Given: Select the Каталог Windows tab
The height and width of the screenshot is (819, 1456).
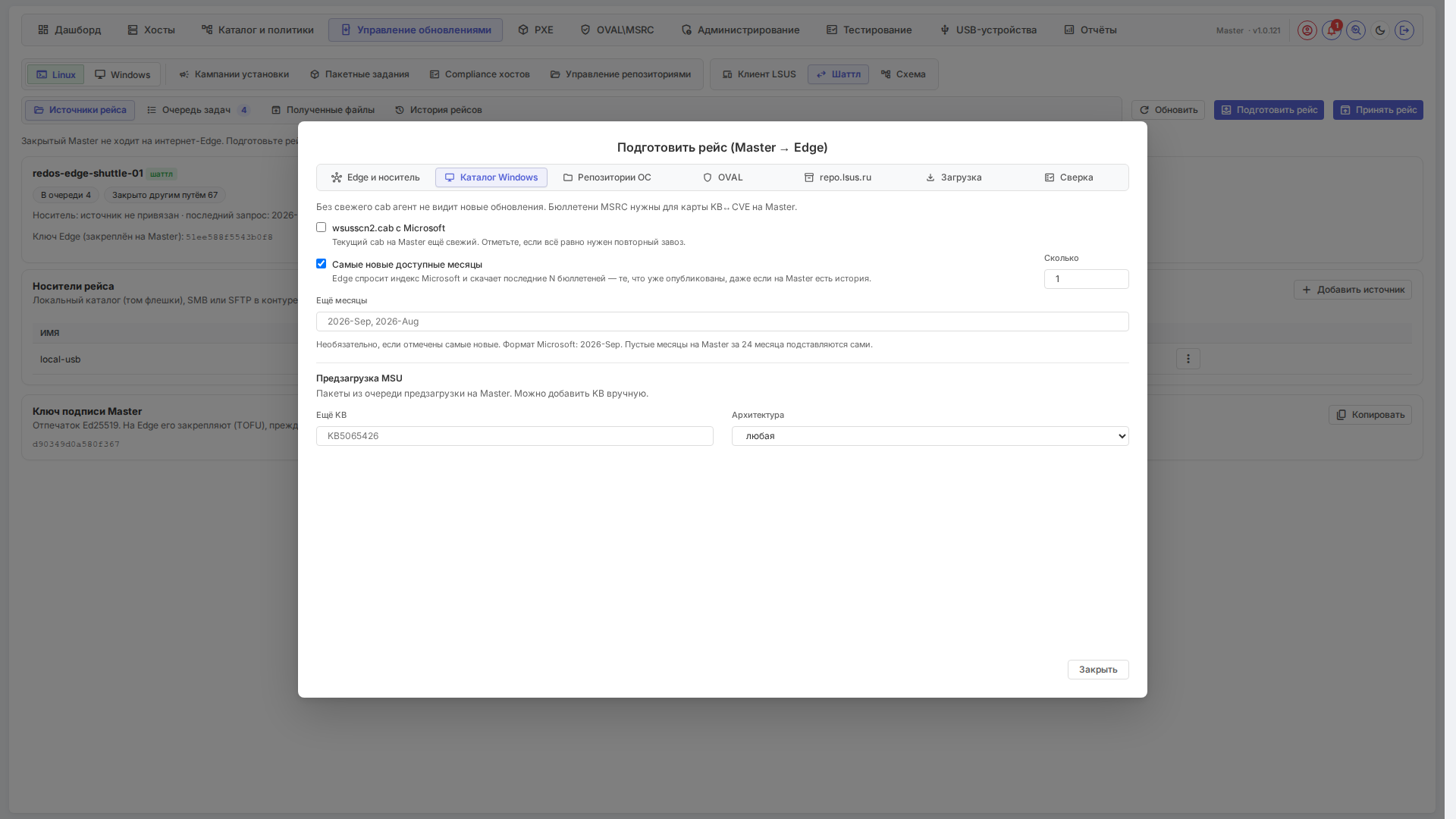Looking at the screenshot, I should [491, 177].
